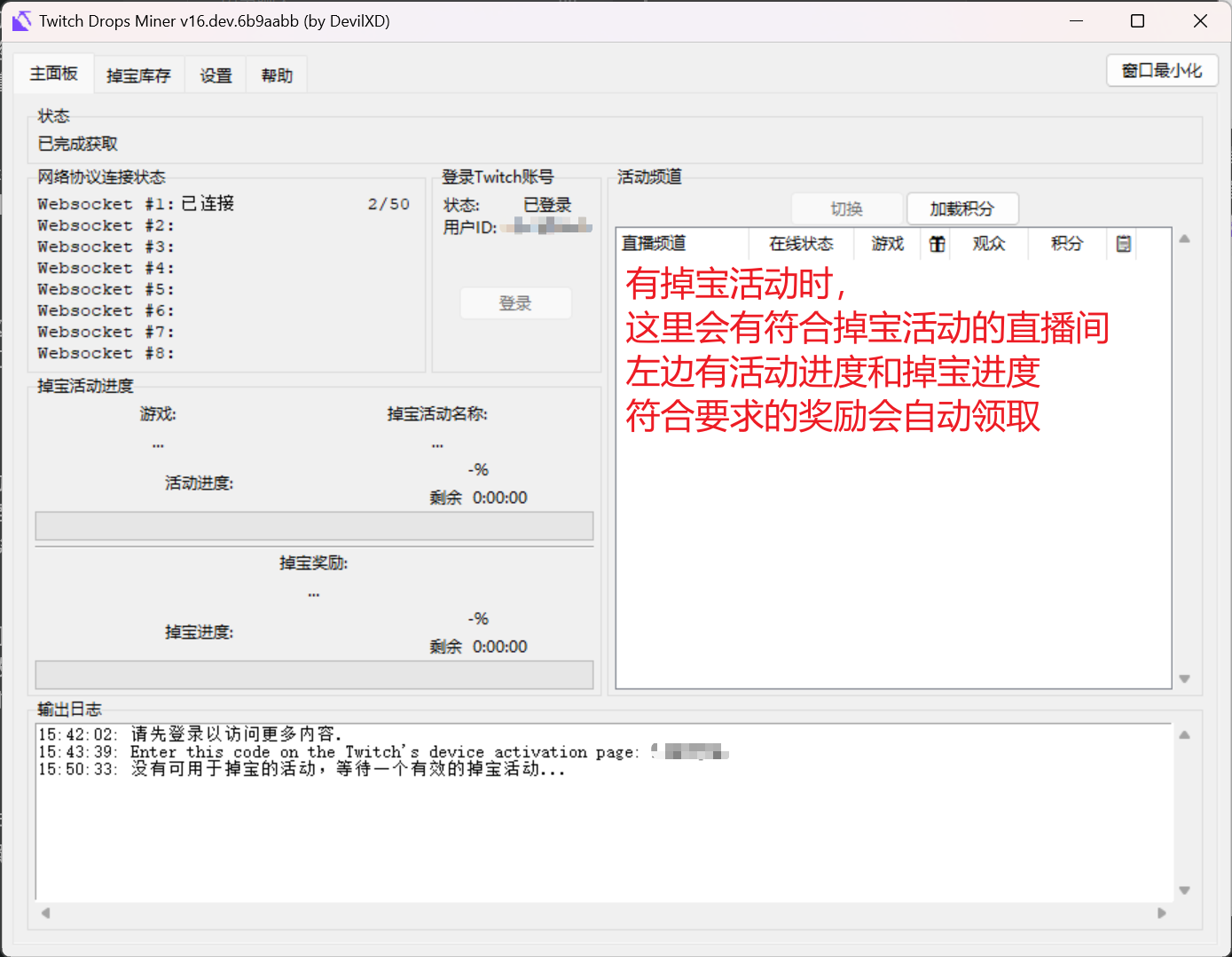The height and width of the screenshot is (957, 1232).
Task: Click channel list scrollbar up arrow
Action: tap(1184, 239)
